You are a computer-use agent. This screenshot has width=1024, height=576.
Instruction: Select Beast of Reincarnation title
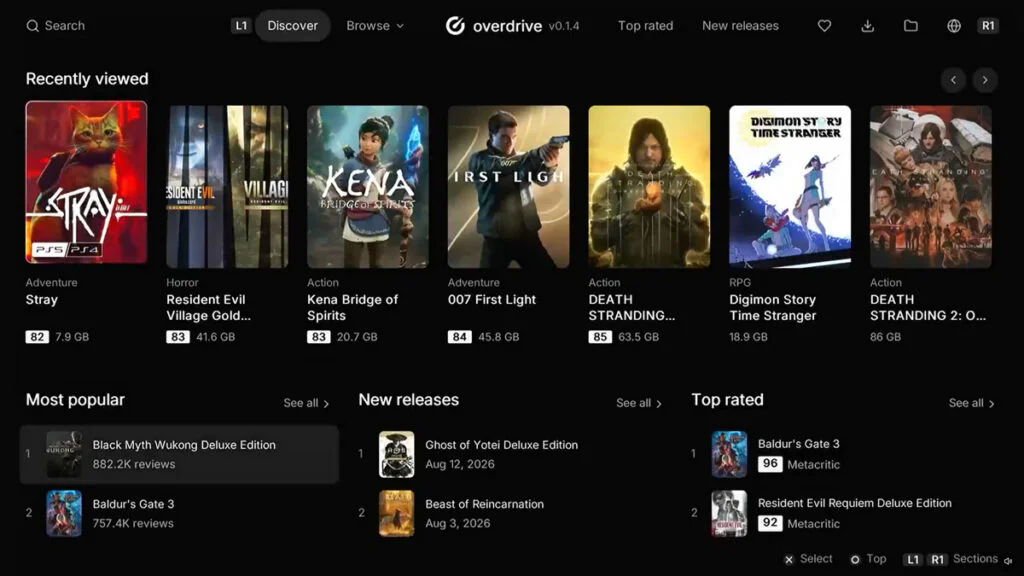tap(485, 504)
